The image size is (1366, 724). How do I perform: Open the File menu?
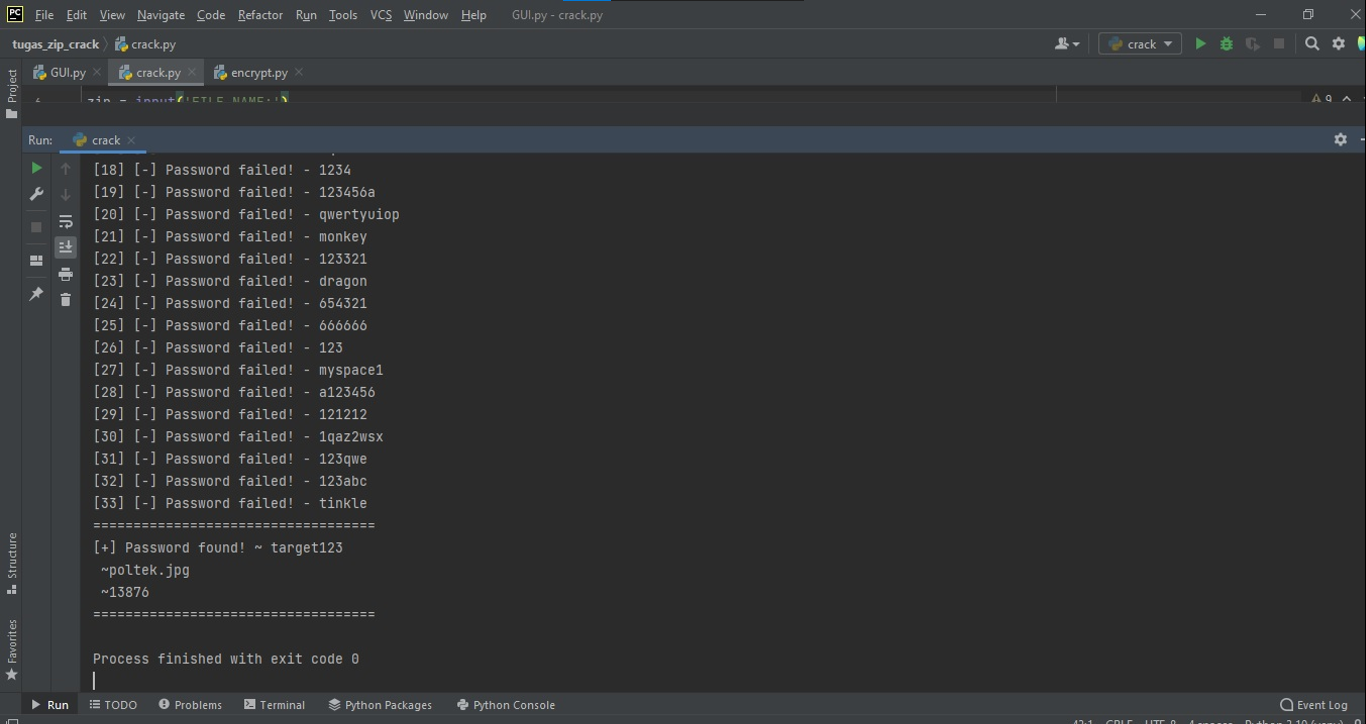pos(44,15)
